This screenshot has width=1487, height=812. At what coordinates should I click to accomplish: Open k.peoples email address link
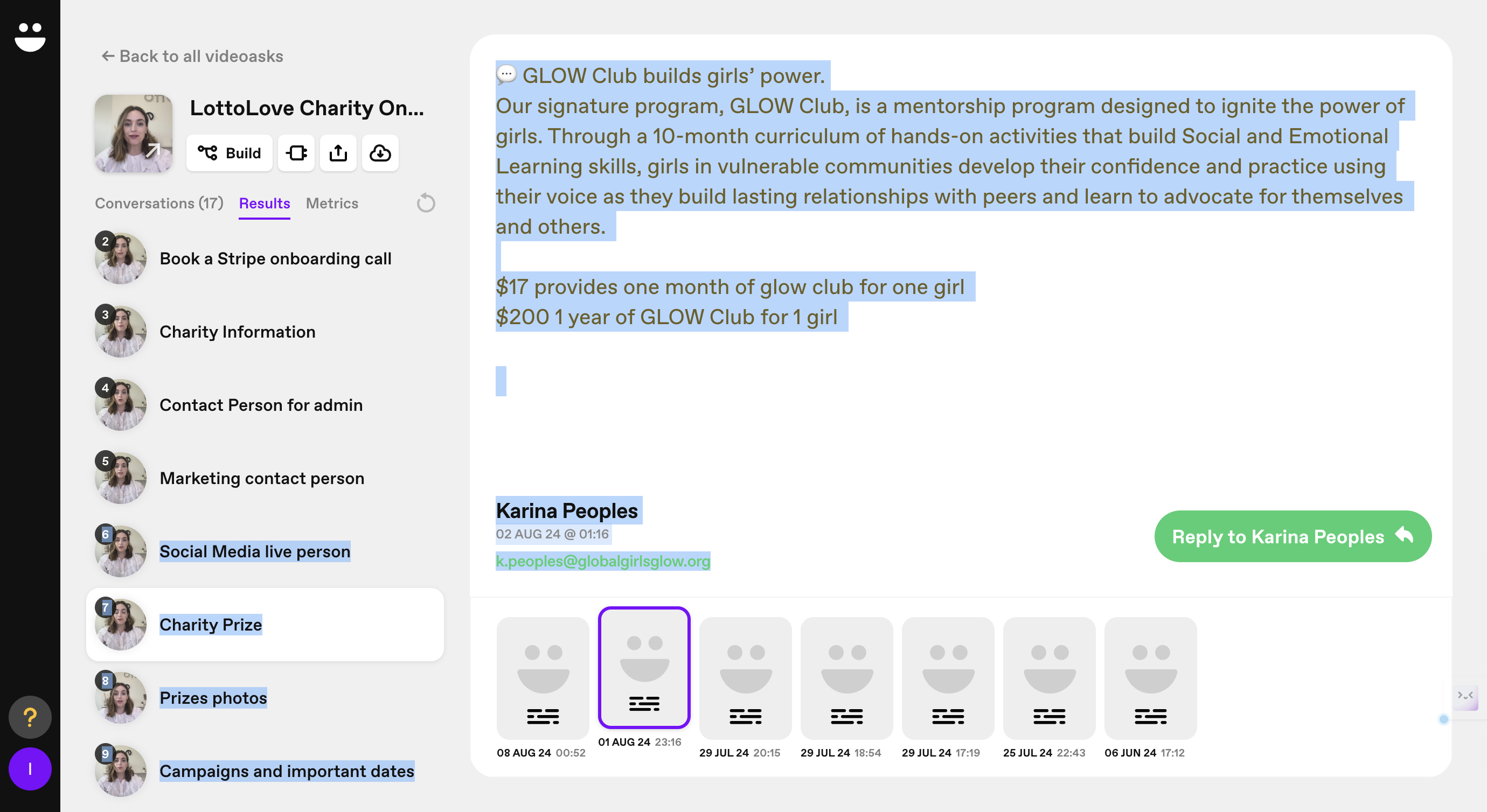click(603, 561)
